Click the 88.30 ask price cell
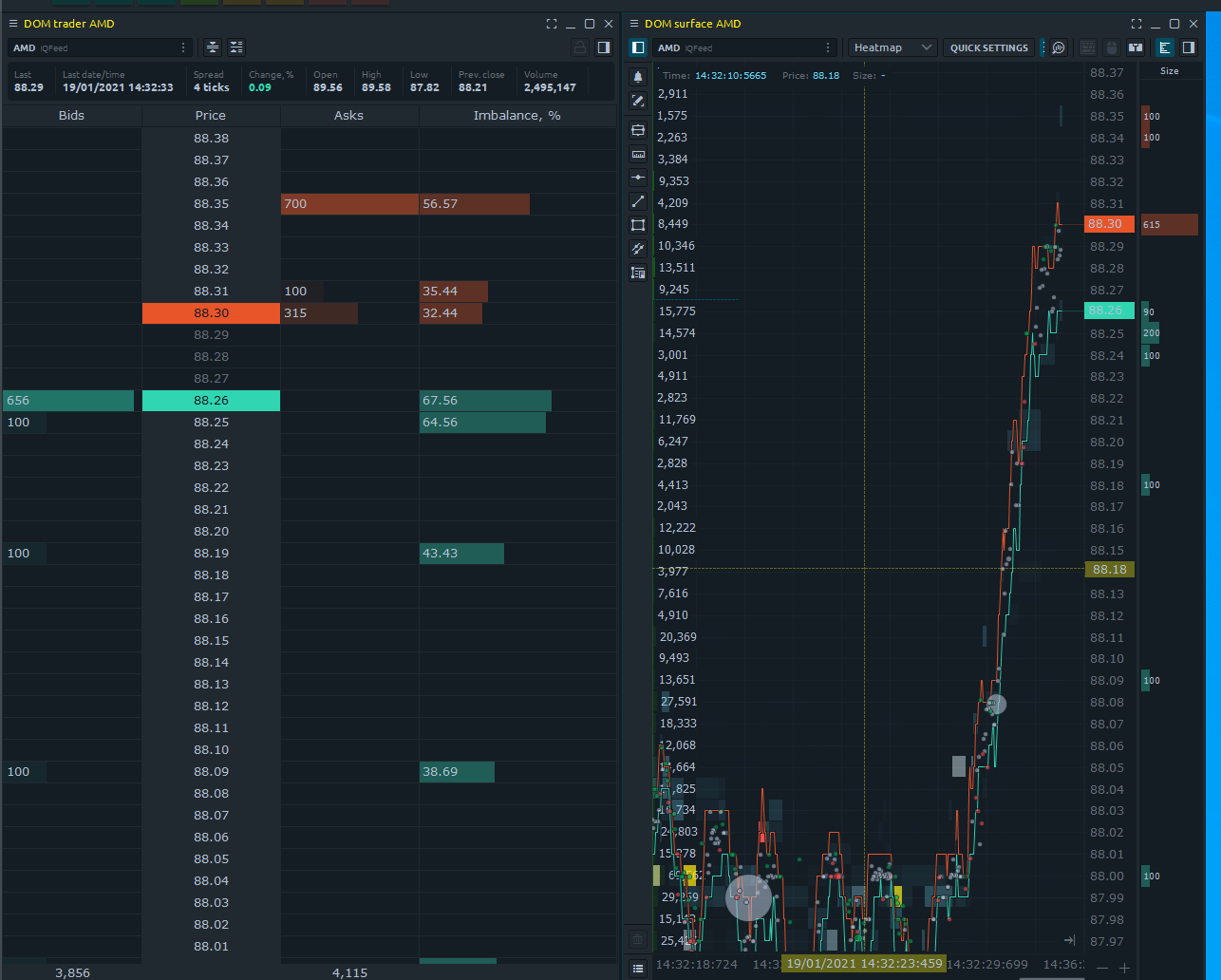The width and height of the screenshot is (1221, 980). 211,313
